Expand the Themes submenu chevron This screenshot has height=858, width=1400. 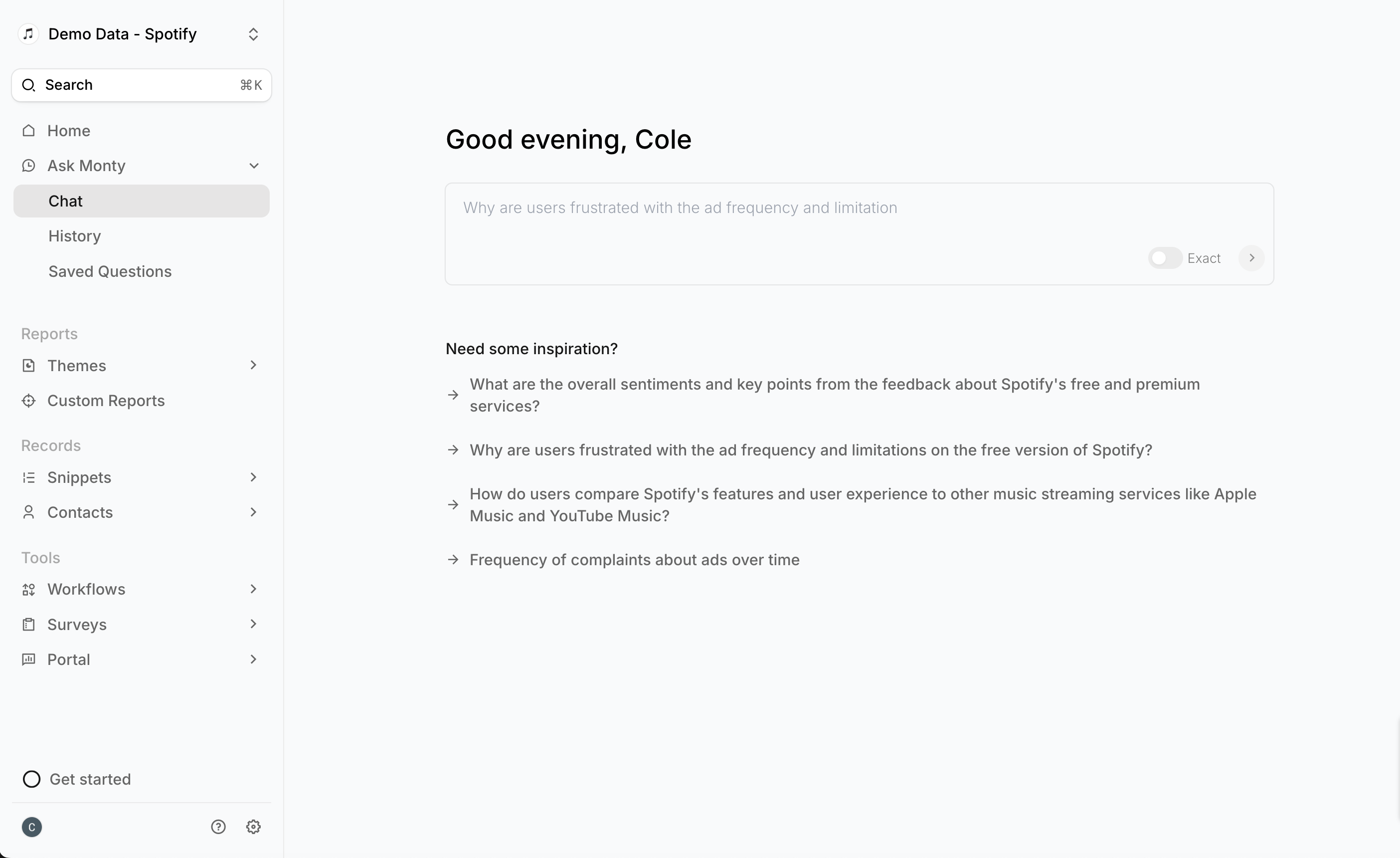[253, 365]
